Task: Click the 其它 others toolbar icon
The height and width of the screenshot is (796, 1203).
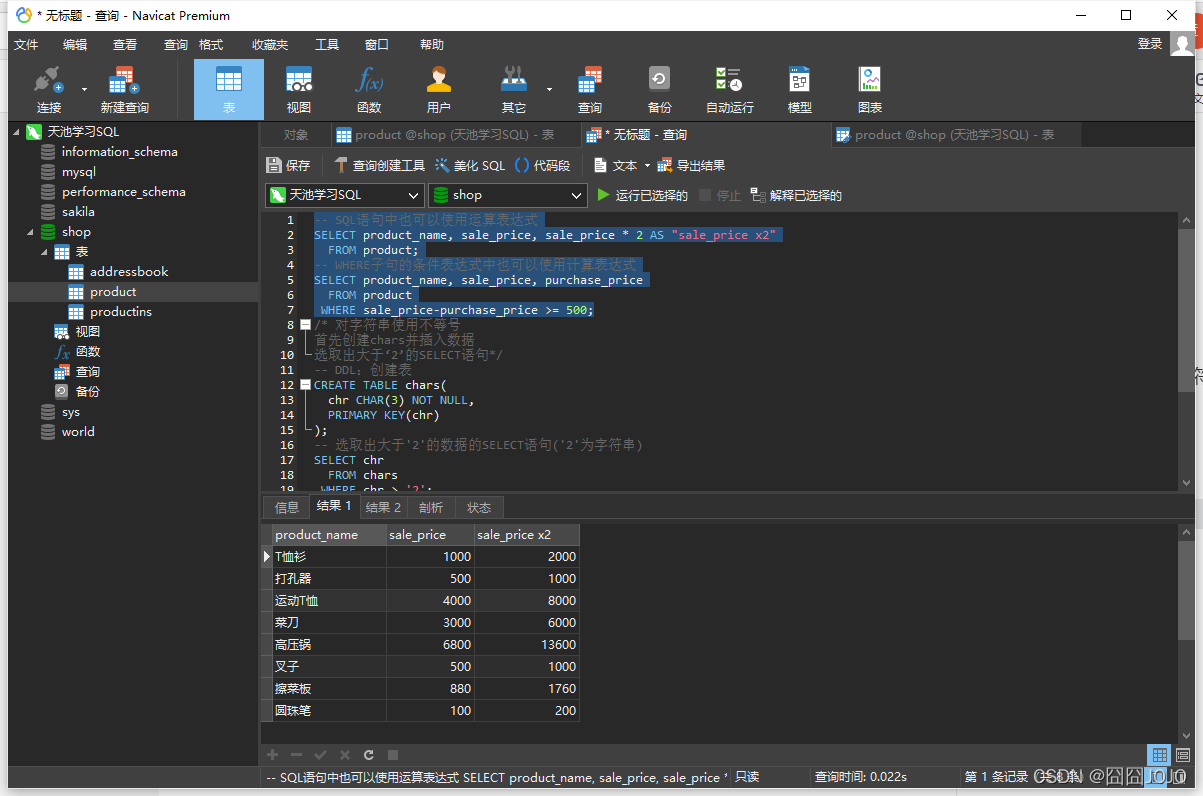Action: (513, 90)
